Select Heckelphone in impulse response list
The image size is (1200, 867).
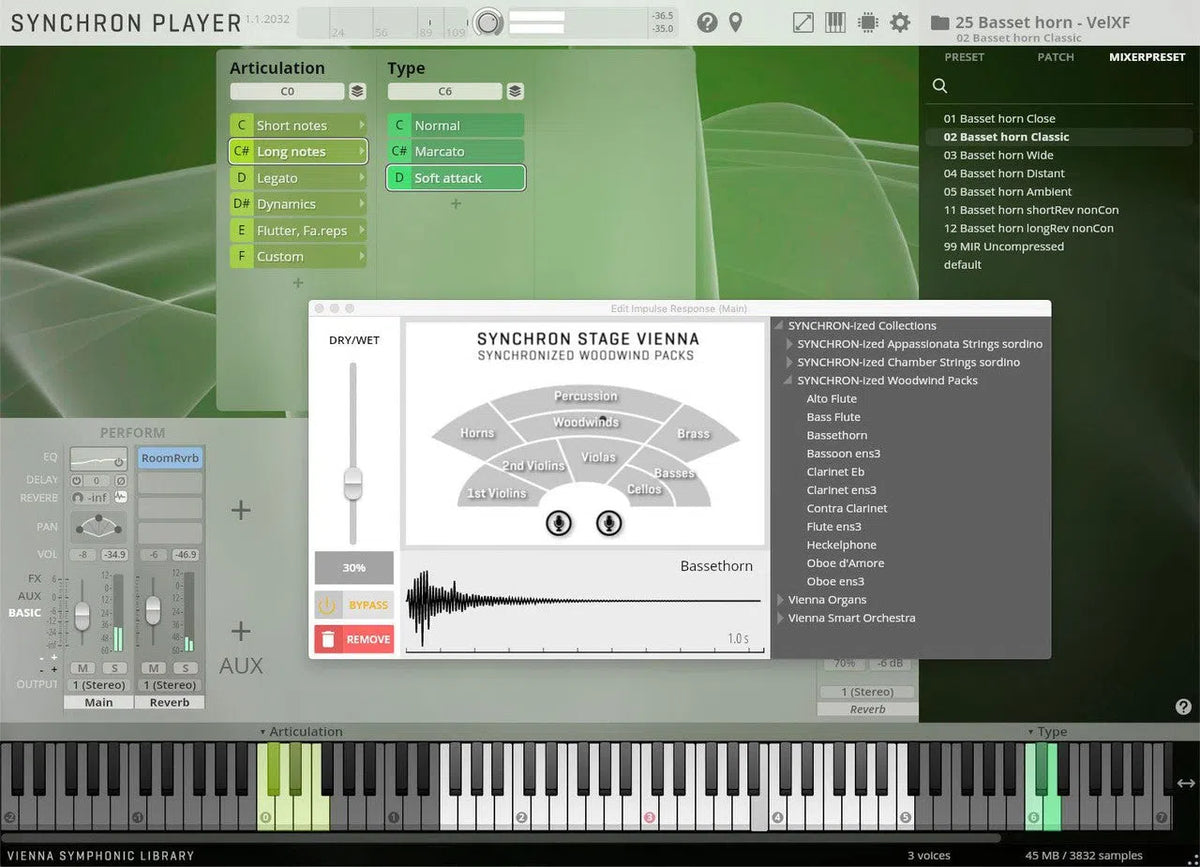(841, 545)
